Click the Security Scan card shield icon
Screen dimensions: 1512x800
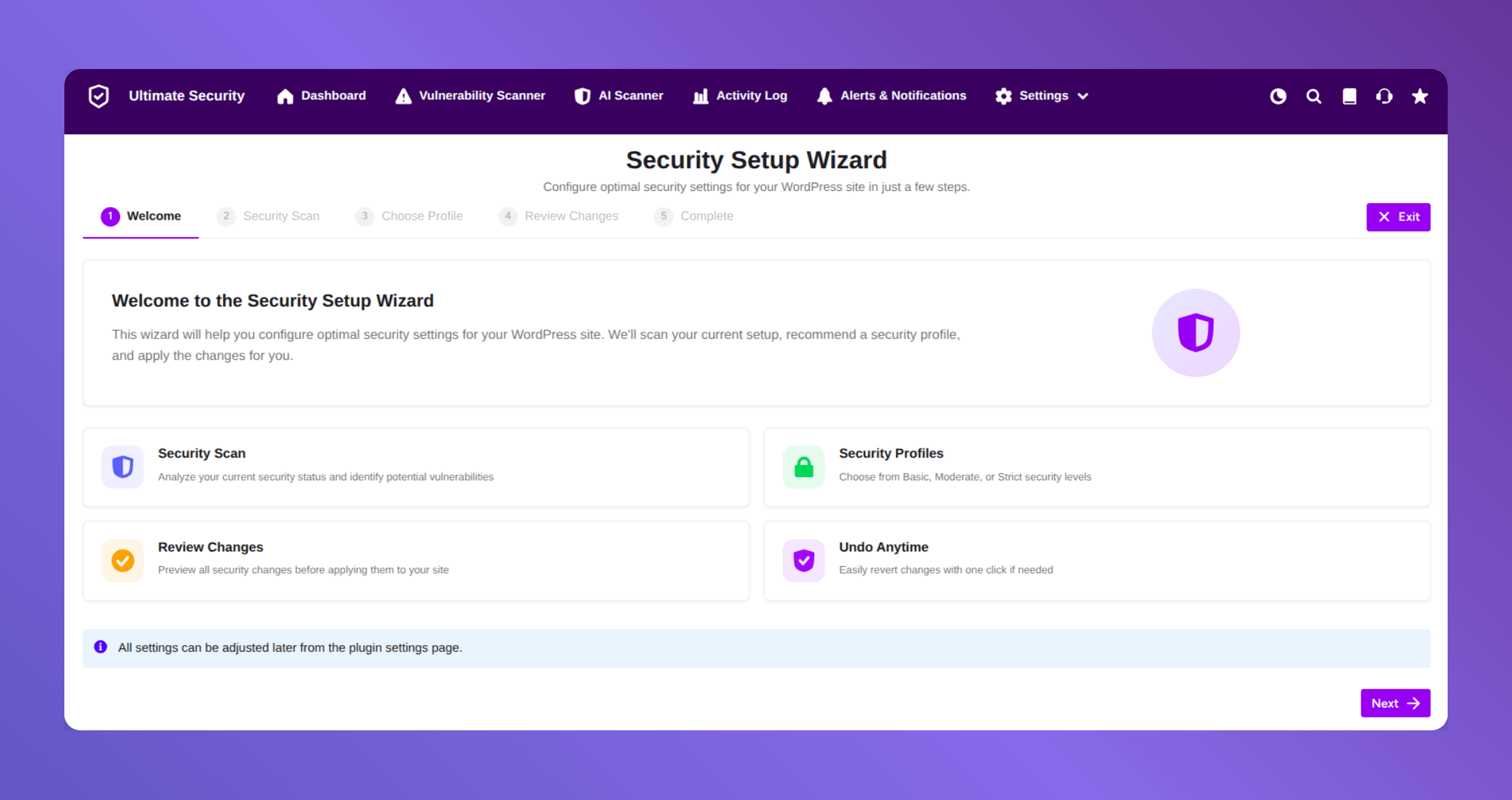123,467
